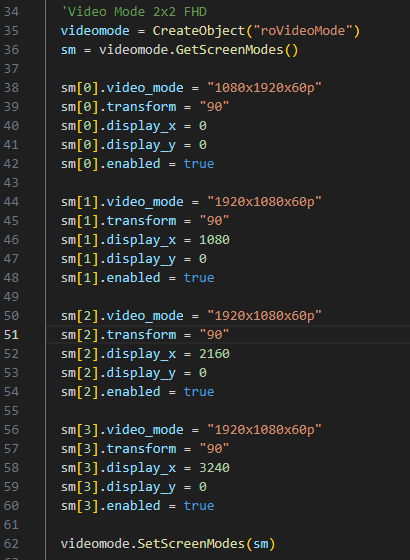
Task: Click the "1080x1920x60p" string on line 38
Action: (264, 88)
